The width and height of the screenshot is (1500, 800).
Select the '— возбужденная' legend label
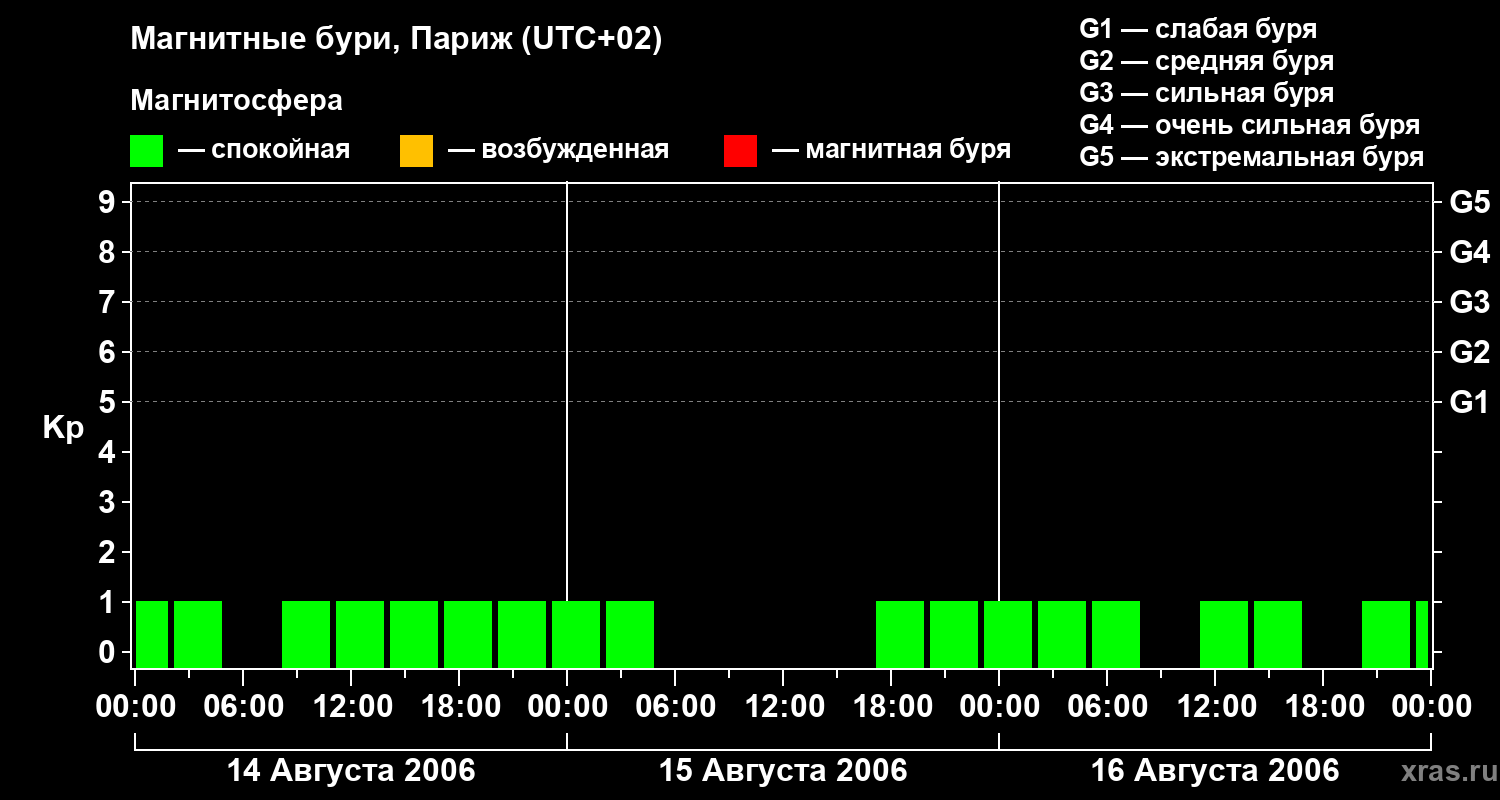point(559,150)
